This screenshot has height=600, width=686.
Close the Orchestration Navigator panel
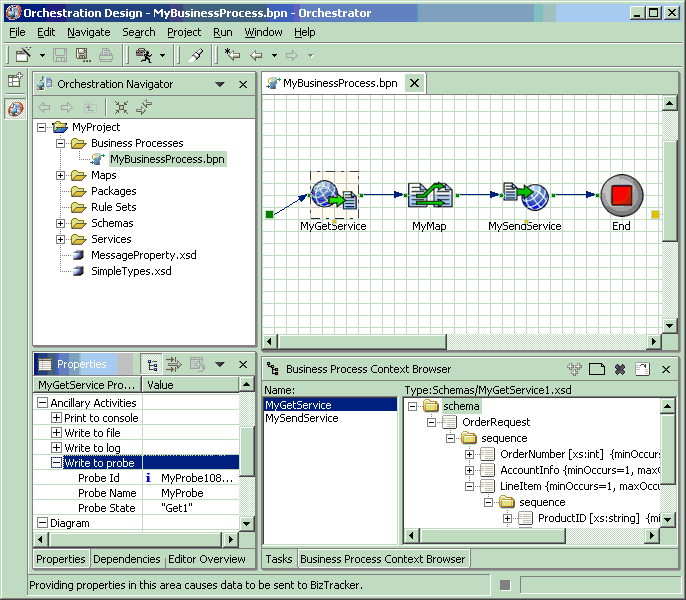[x=243, y=84]
